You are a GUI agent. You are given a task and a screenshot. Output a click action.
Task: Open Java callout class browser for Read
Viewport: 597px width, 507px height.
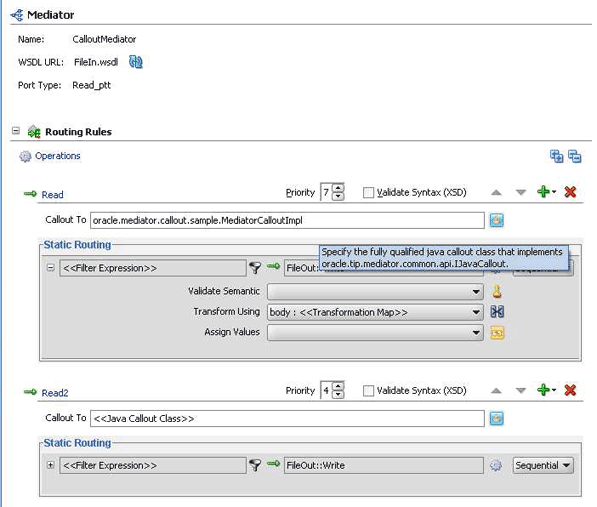pyautogui.click(x=496, y=220)
